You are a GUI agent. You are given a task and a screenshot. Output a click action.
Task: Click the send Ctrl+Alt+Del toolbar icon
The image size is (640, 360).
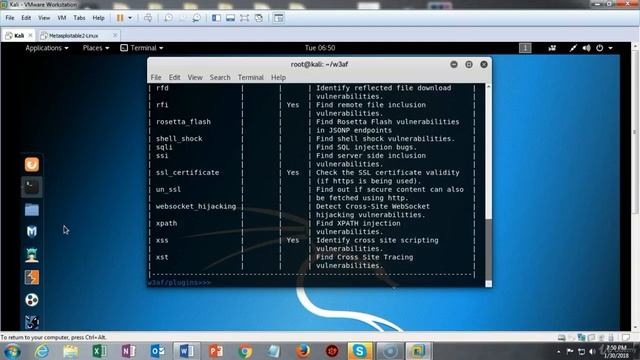tap(148, 18)
